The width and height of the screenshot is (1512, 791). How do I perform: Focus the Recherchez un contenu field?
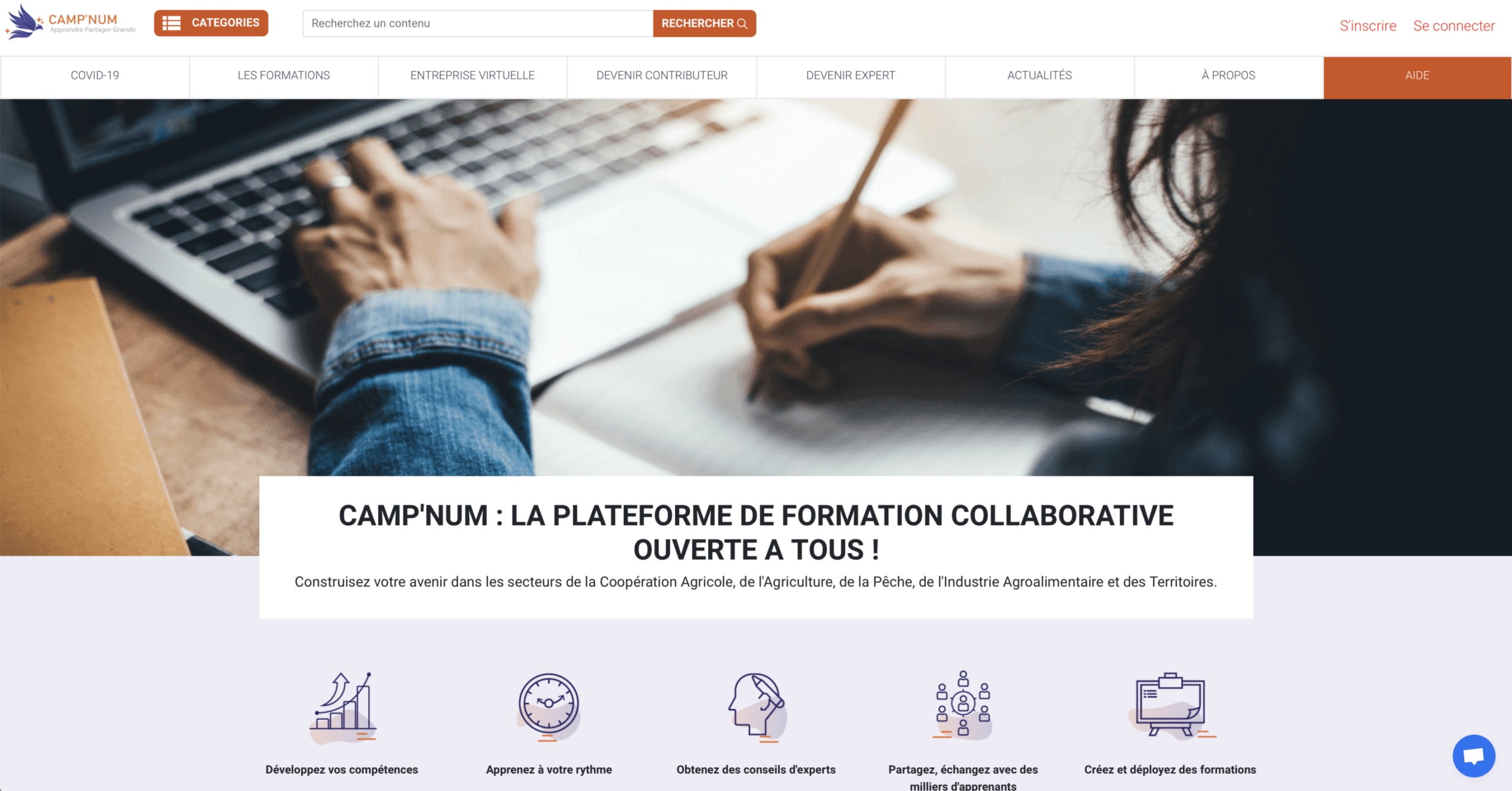[478, 24]
